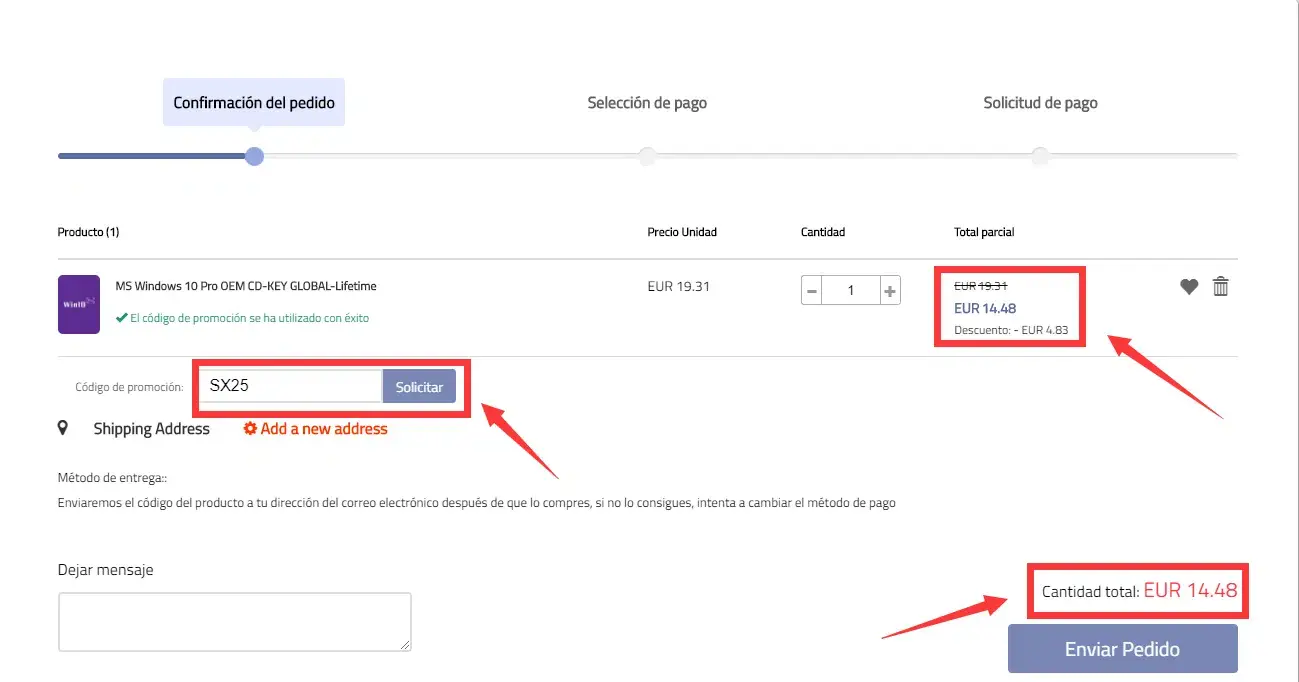
Task: Click the payment request progress dot
Action: (1041, 156)
